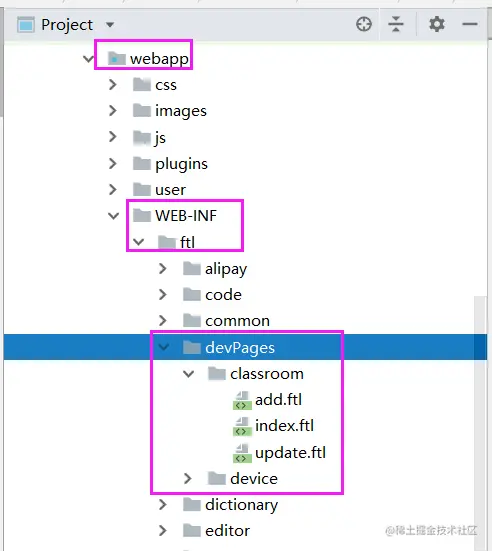The image size is (492, 551).
Task: Select the device folder icon
Action: (217, 479)
